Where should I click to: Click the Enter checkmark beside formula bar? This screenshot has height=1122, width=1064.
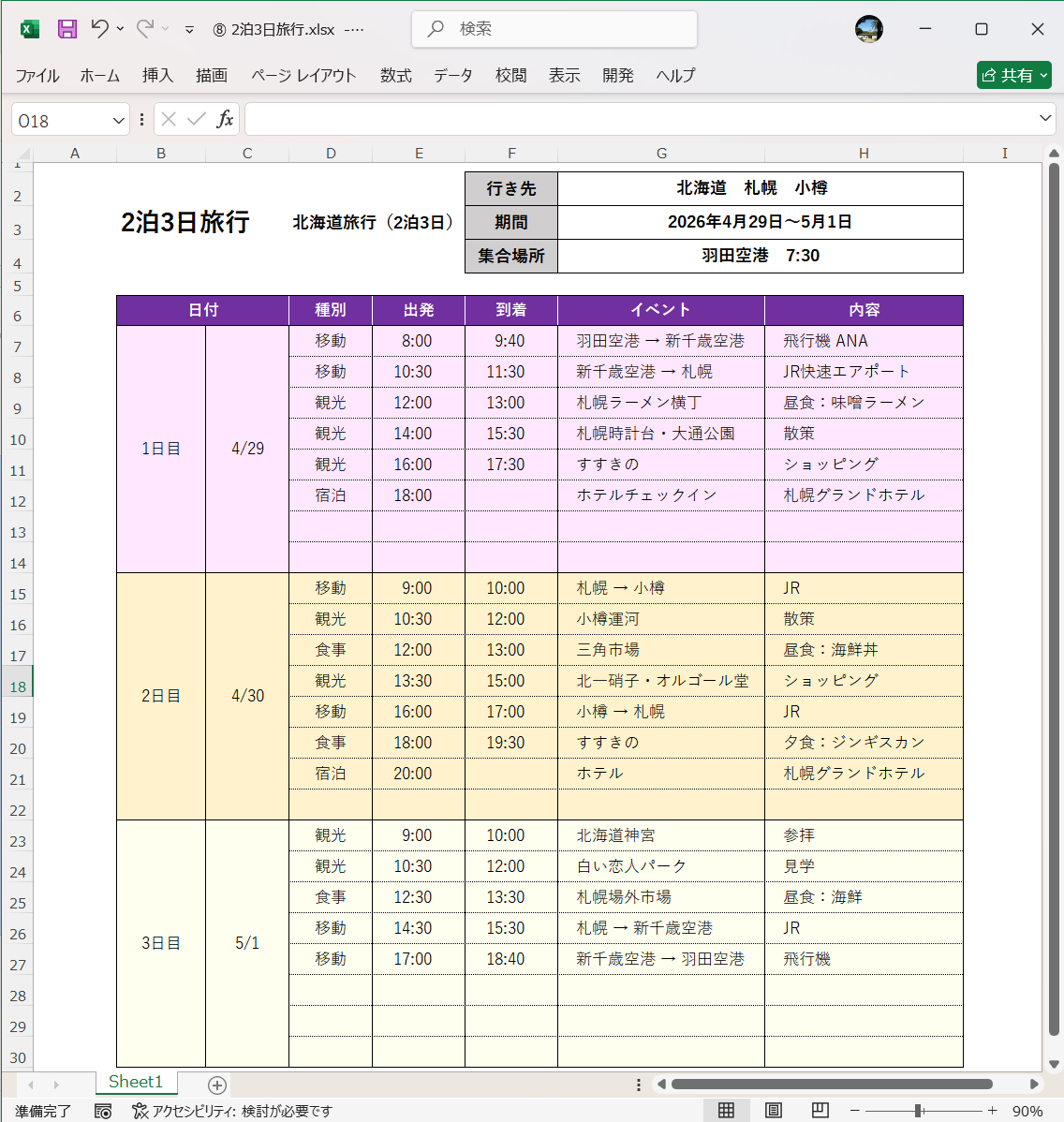tap(194, 119)
